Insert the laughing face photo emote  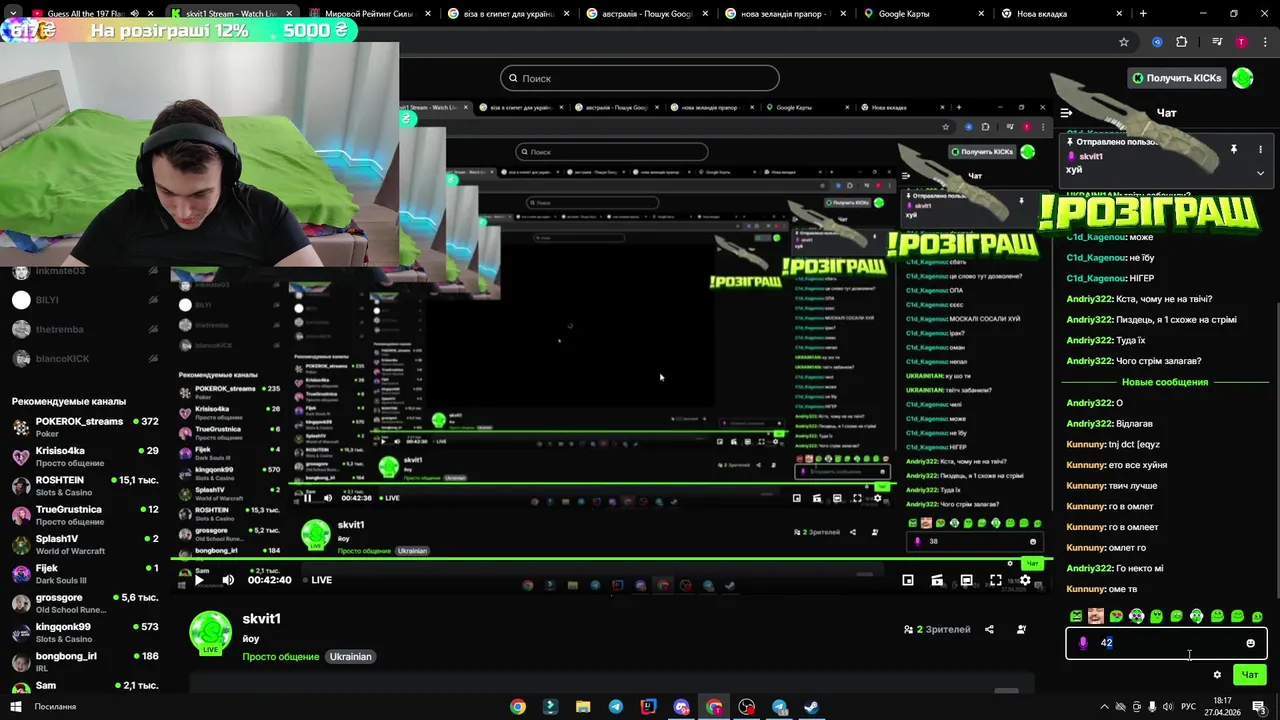[x=1096, y=616]
